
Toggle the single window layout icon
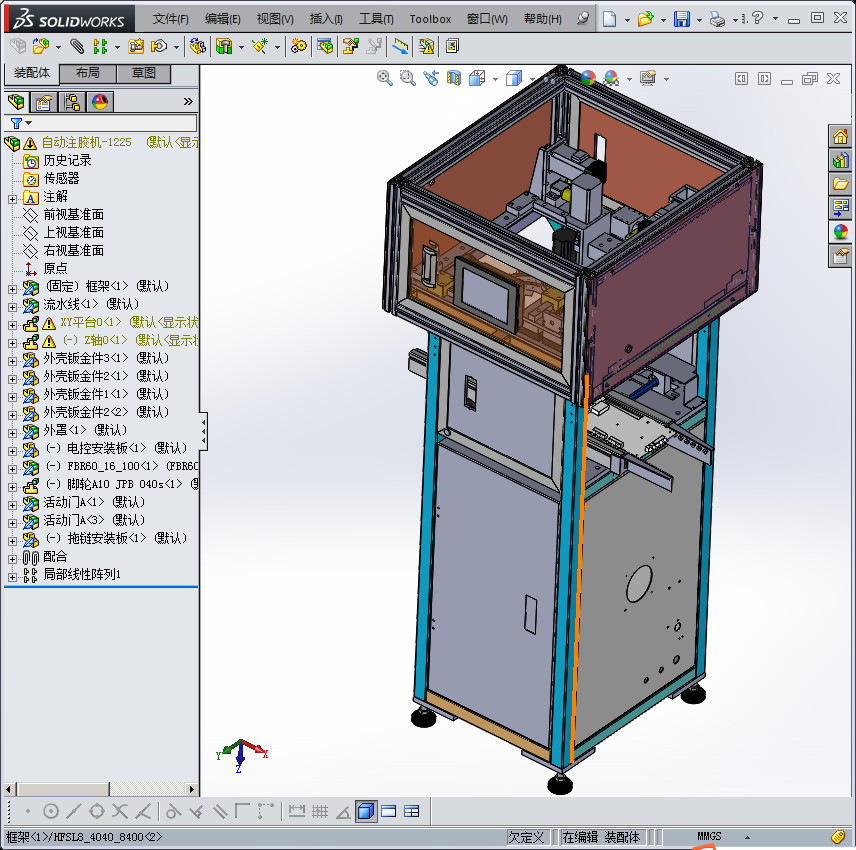pos(389,811)
